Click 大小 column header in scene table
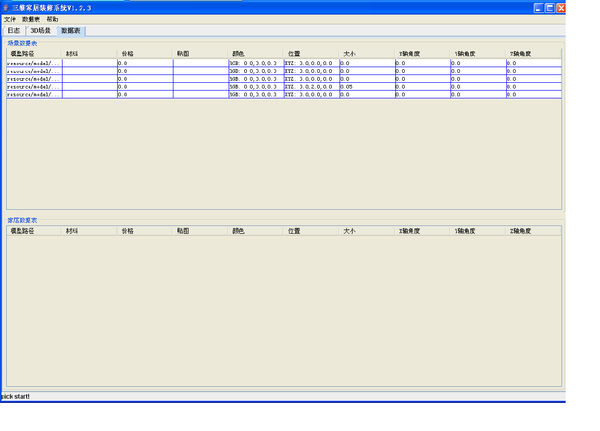Screen dimensions: 600x431 pyautogui.click(x=349, y=53)
